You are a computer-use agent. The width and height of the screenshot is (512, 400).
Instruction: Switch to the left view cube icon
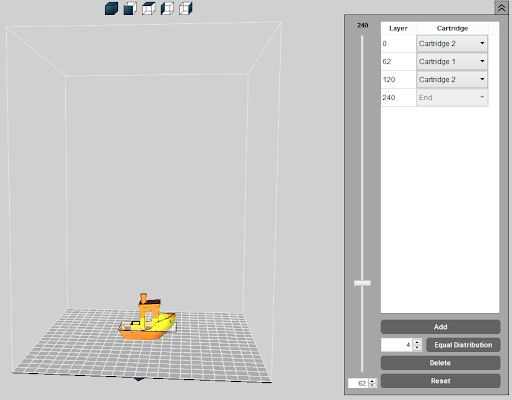(x=167, y=8)
